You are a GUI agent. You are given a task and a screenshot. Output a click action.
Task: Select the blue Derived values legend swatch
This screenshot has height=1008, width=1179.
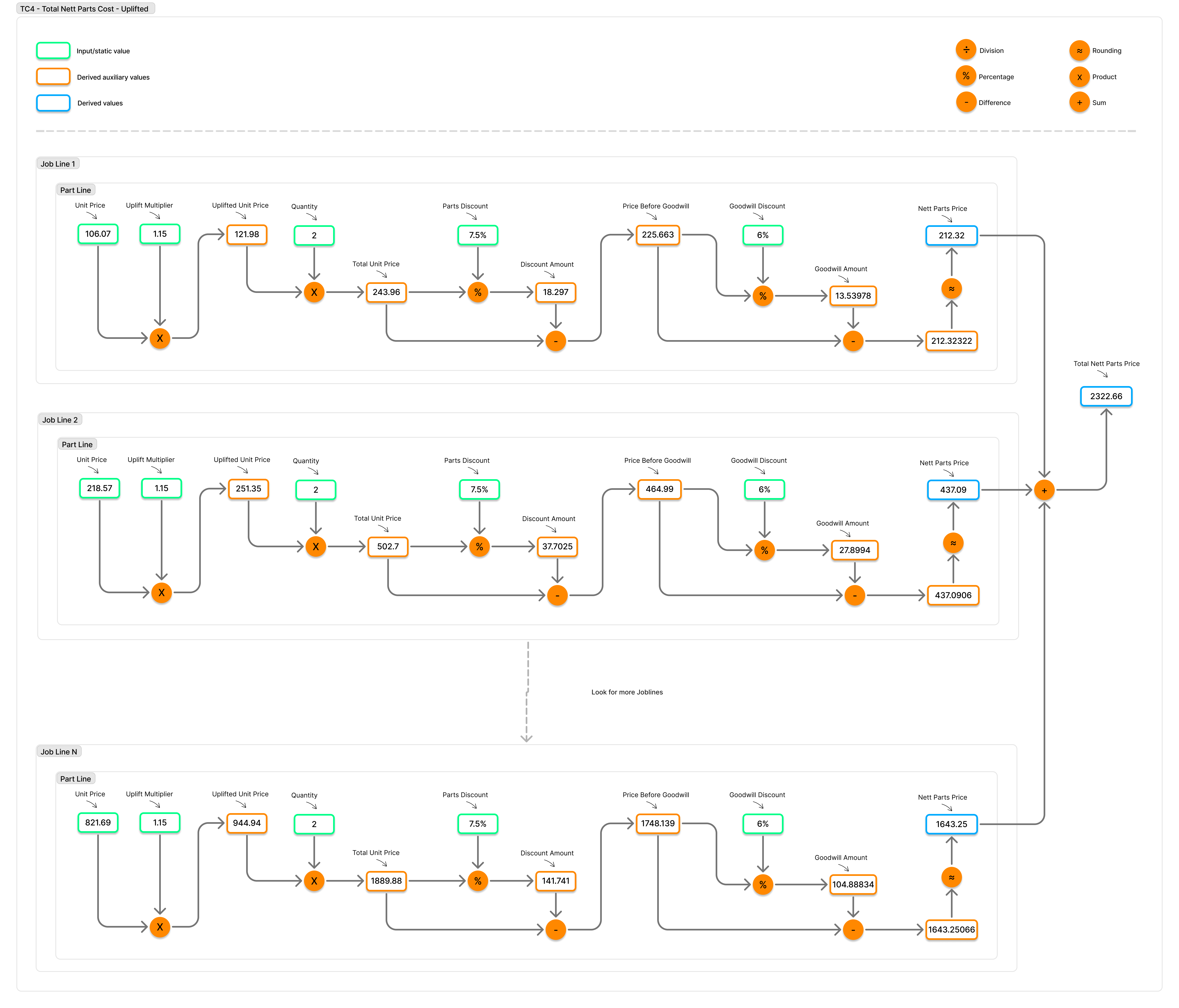[x=54, y=103]
